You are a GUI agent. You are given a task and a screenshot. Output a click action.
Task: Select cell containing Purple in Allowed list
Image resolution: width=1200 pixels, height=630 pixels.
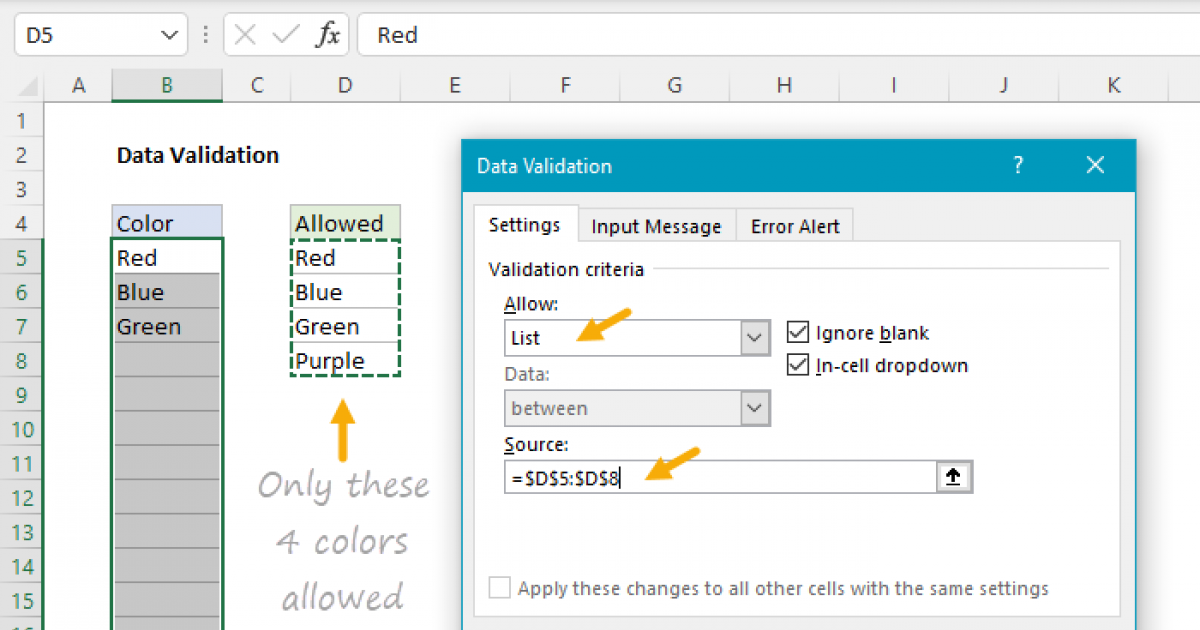345,360
